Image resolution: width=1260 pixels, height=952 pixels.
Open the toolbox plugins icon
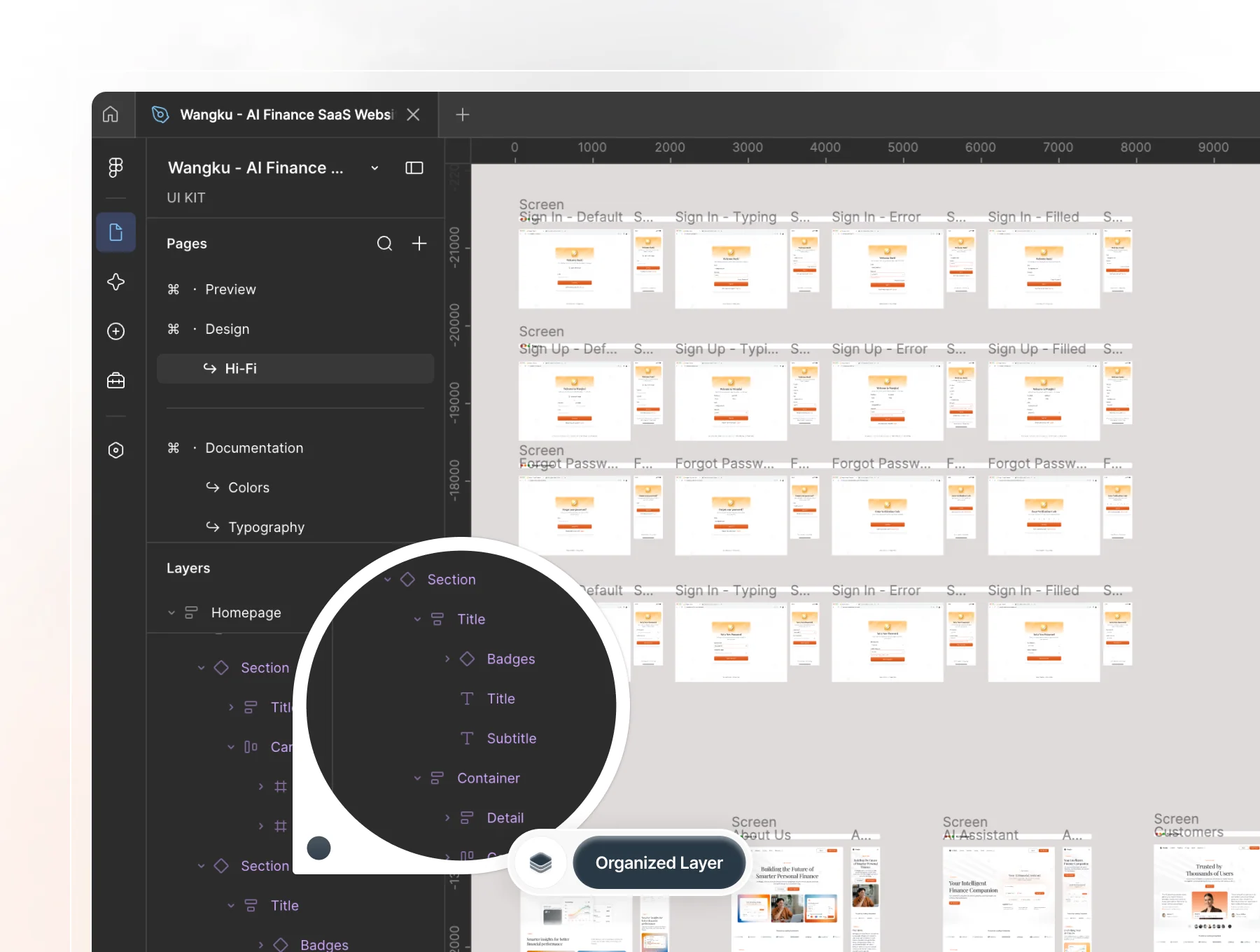pyautogui.click(x=116, y=381)
